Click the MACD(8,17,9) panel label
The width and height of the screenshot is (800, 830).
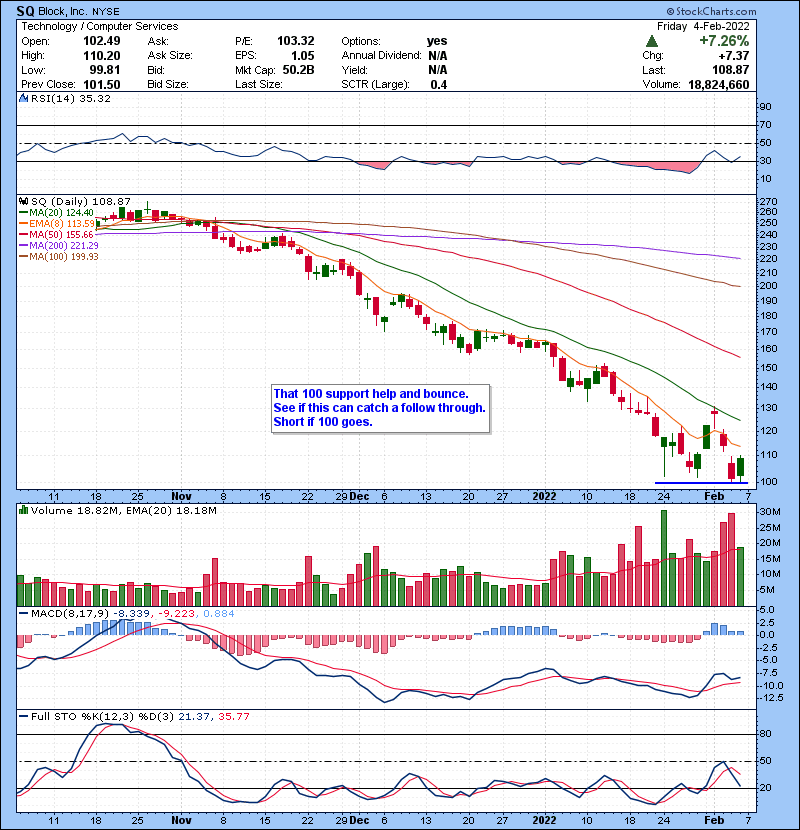pyautogui.click(x=70, y=614)
